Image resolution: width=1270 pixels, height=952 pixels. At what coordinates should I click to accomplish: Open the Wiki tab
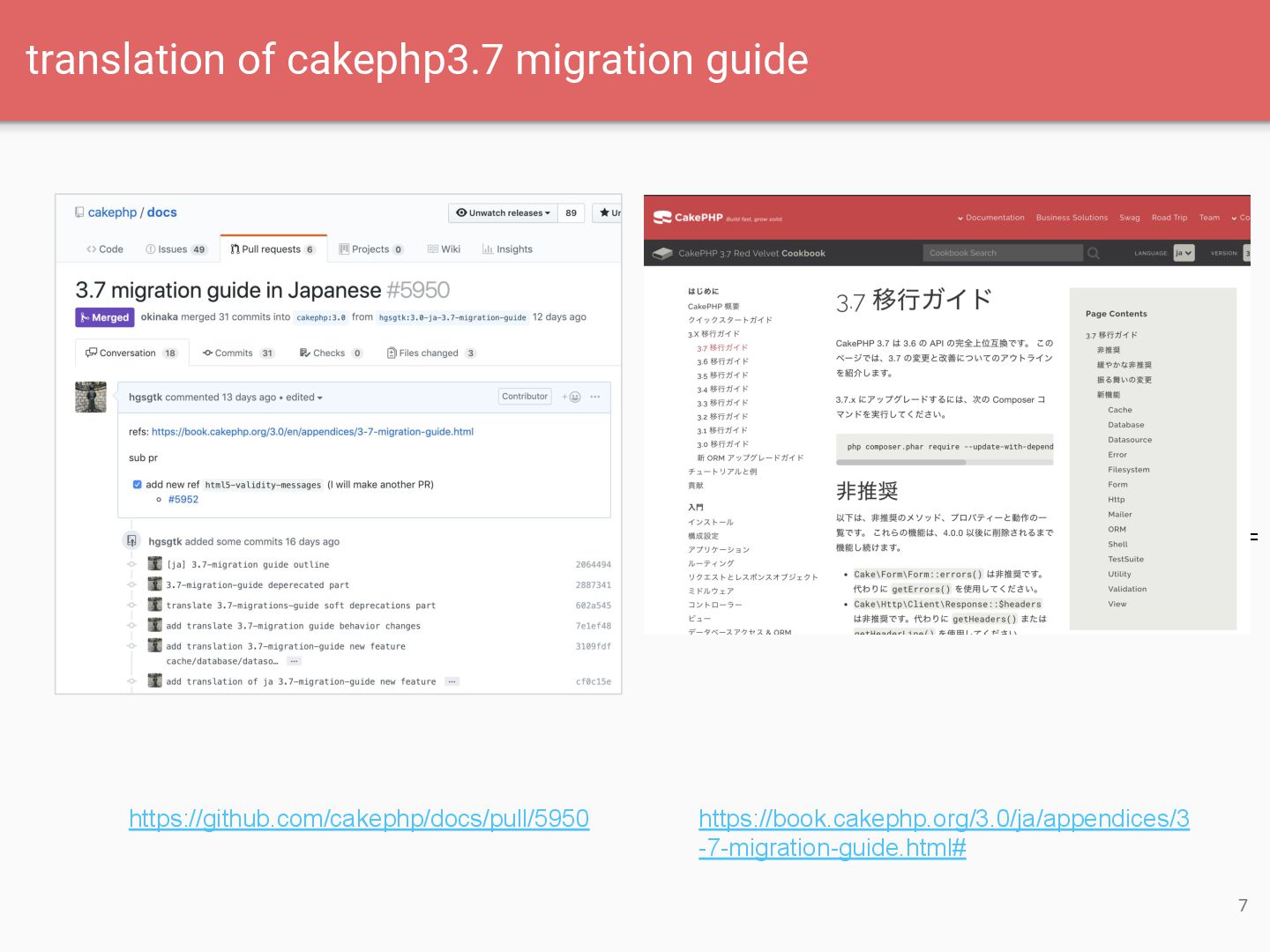click(444, 249)
